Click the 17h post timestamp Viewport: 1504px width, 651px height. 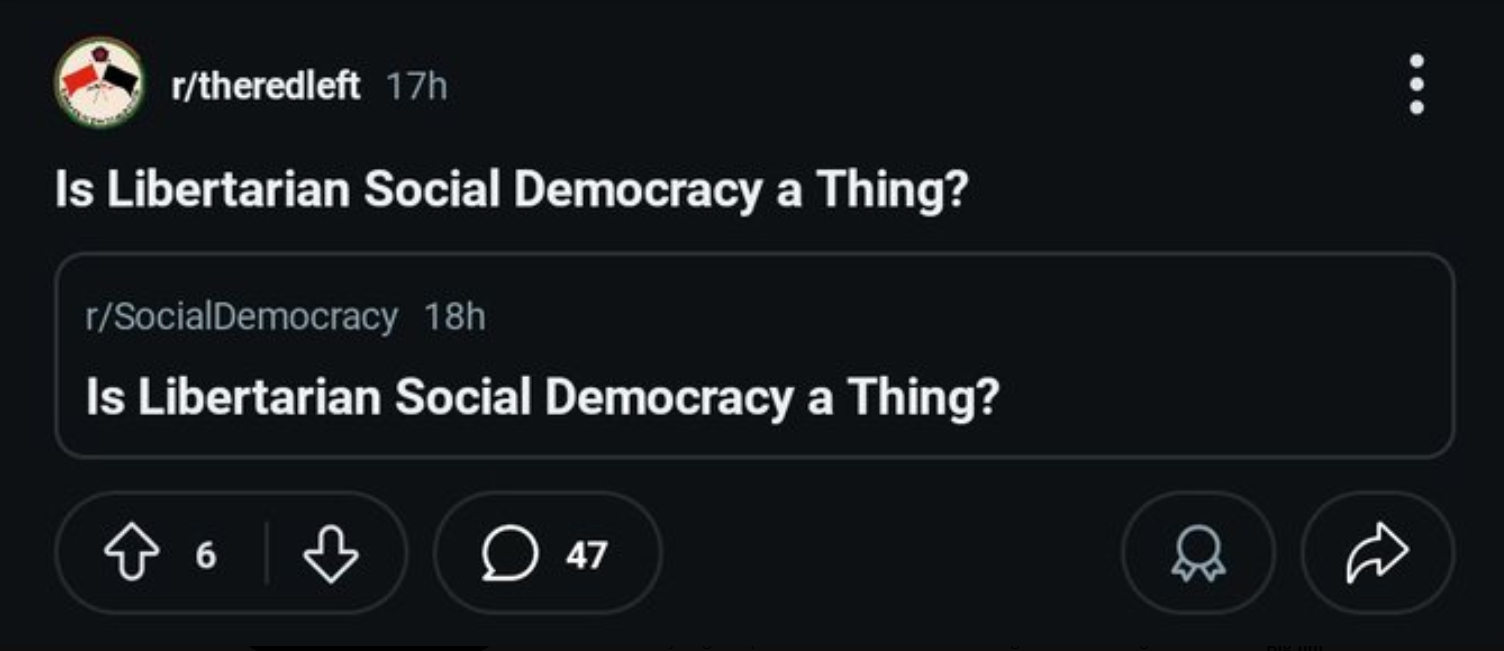[x=417, y=87]
